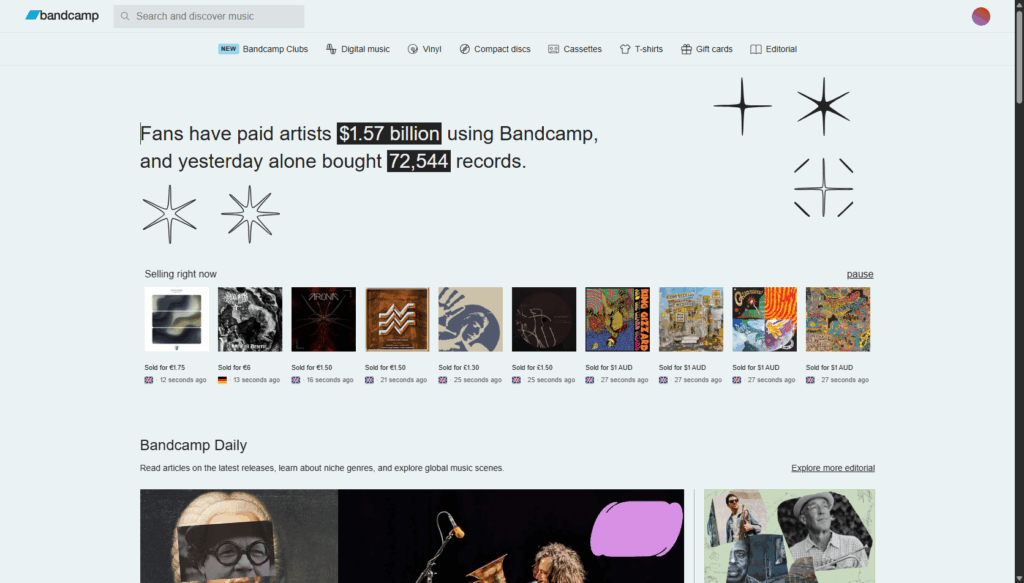
Task: Click the Gift cards icon
Action: click(686, 49)
